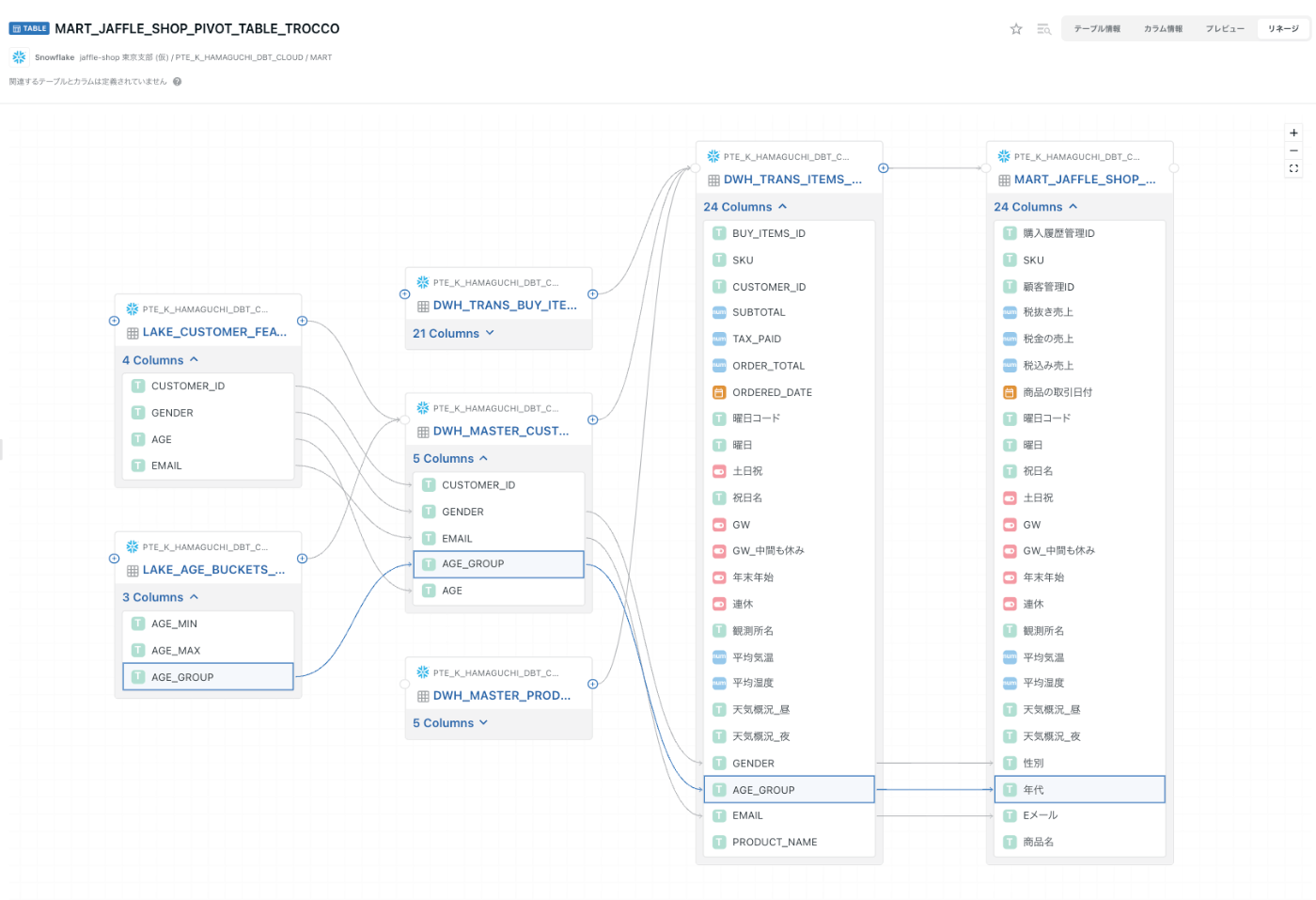The height and width of the screenshot is (900, 1316).
Task: Select TAX_PAID column row
Action: [x=789, y=339]
